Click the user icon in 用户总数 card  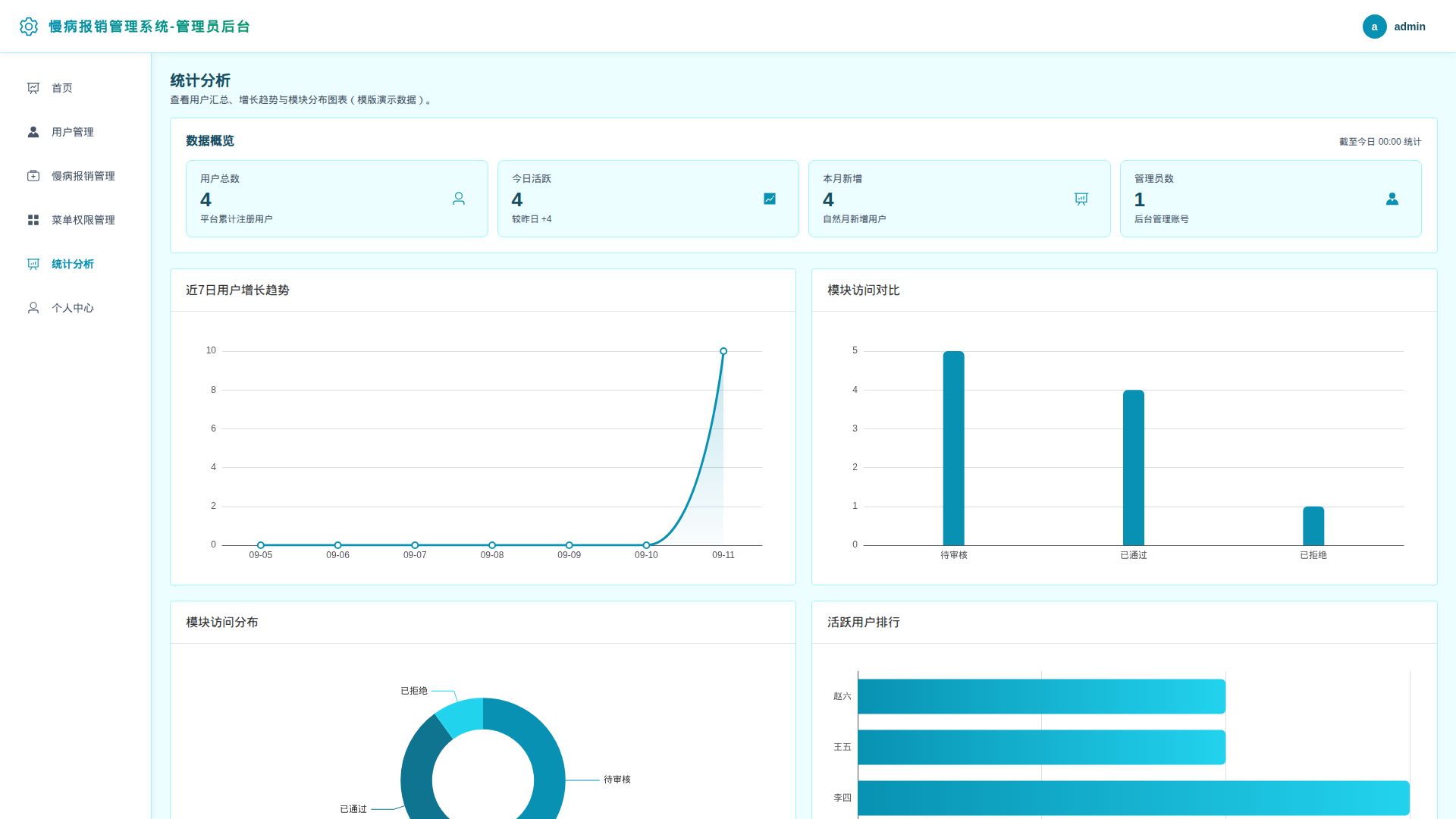coord(459,199)
